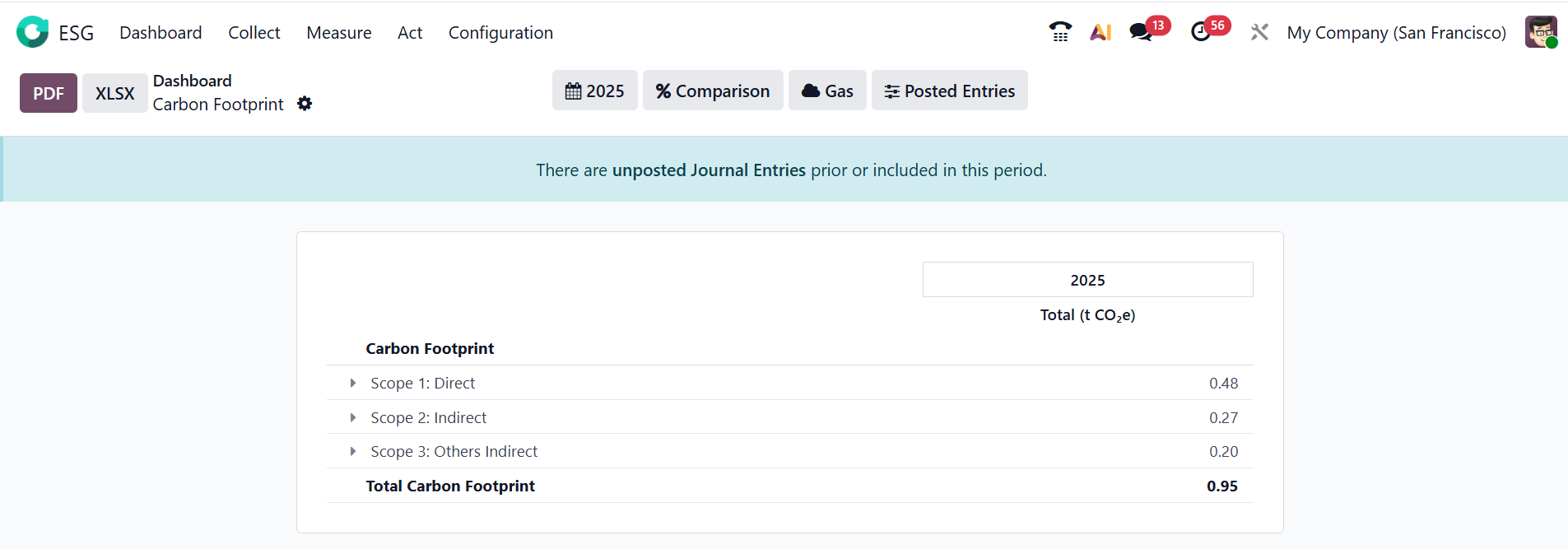Open the user avatar menu
Screen dimensions: 1568x549
click(x=1540, y=32)
